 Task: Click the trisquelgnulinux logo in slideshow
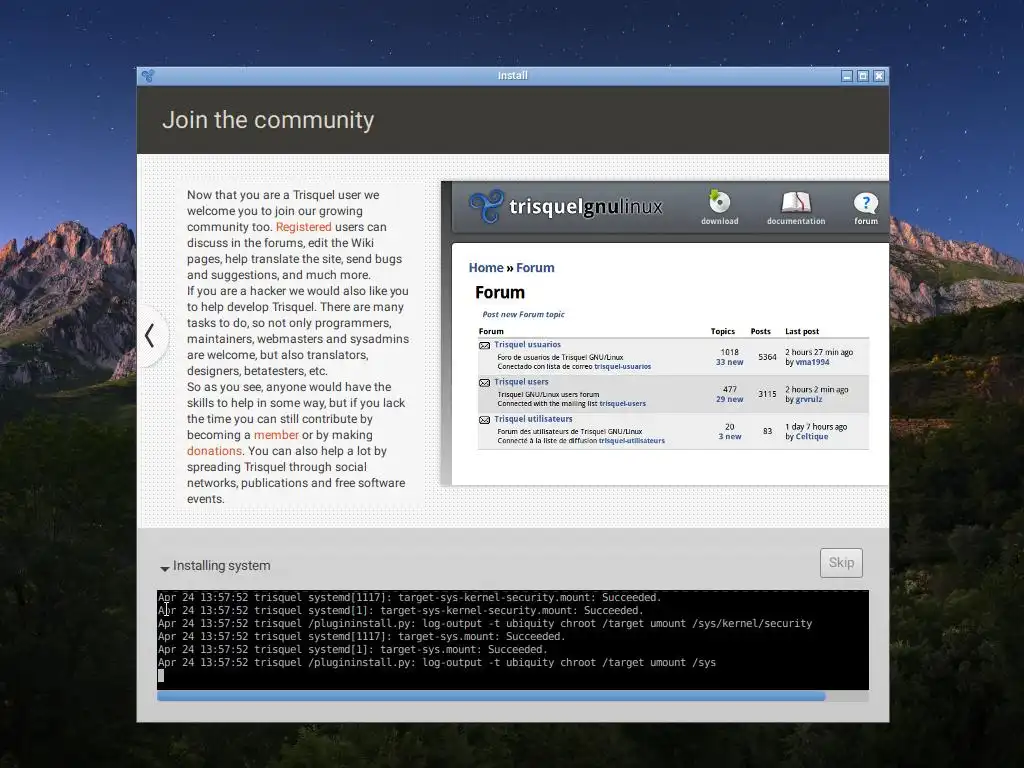566,206
